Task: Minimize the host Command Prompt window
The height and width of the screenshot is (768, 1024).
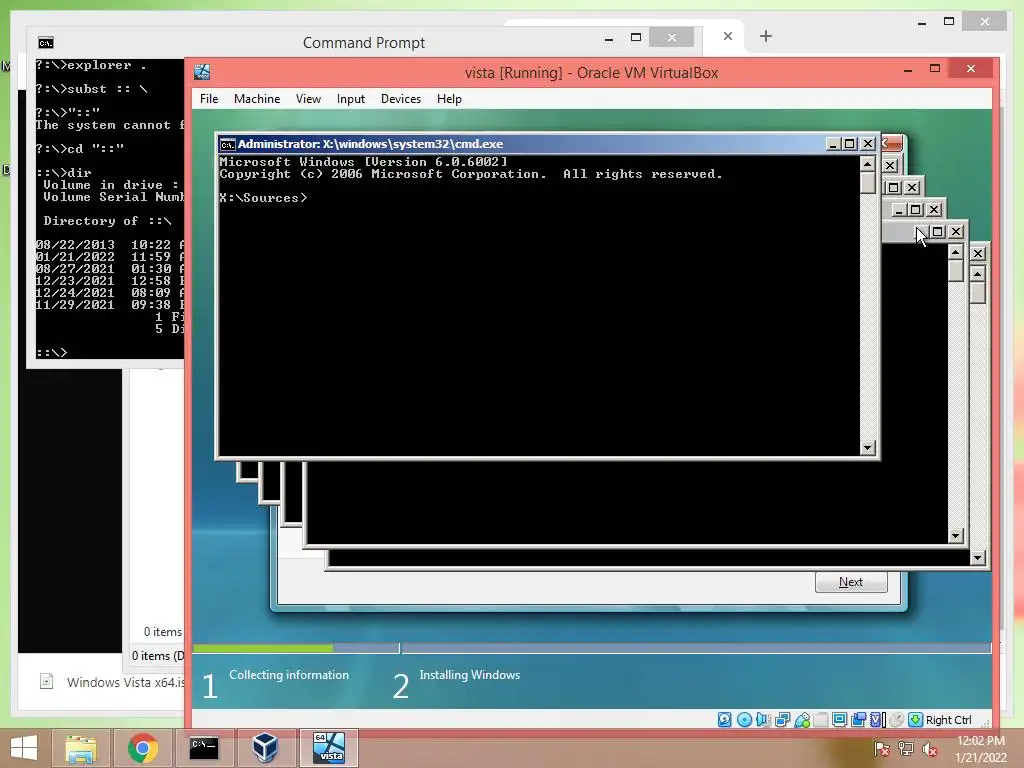Action: click(x=609, y=38)
